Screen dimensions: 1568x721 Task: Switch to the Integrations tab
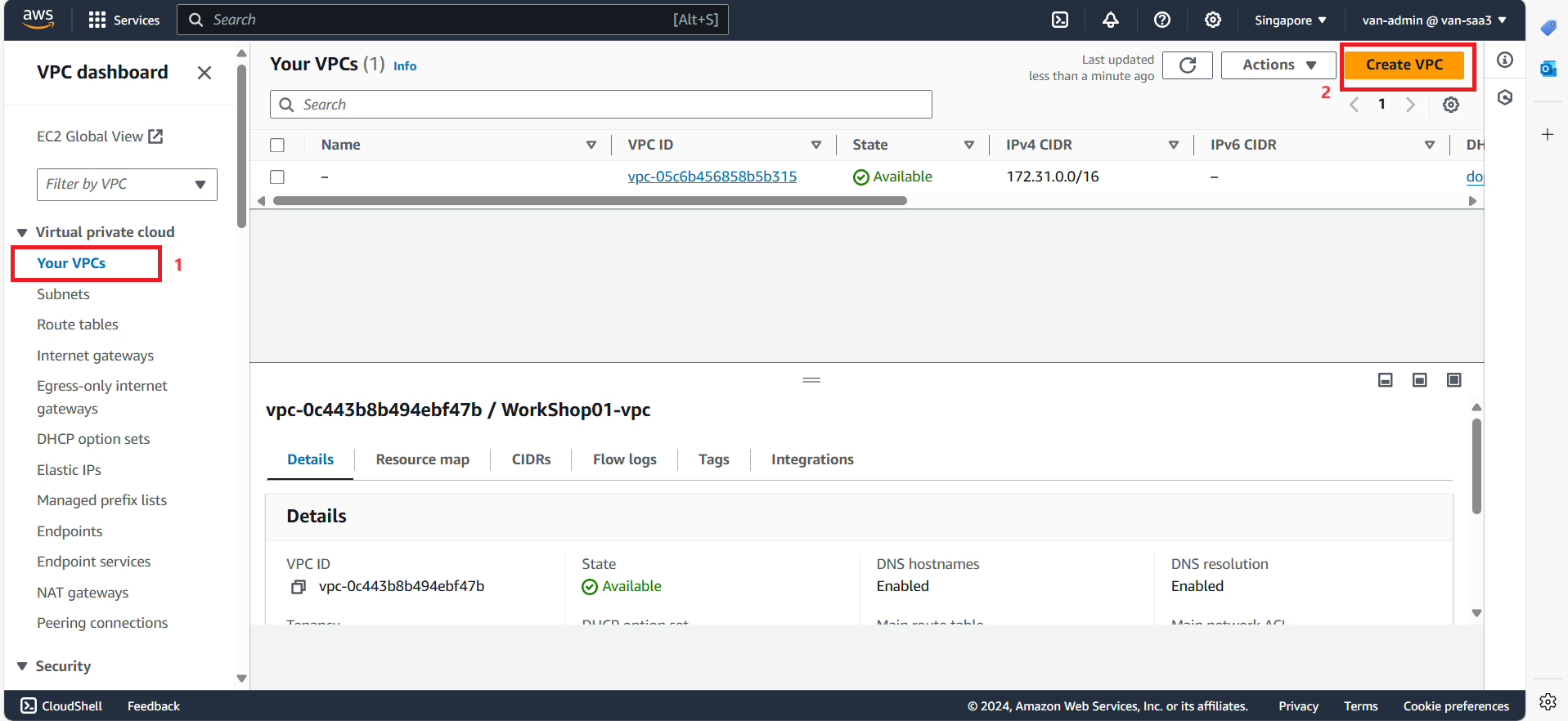(x=811, y=459)
